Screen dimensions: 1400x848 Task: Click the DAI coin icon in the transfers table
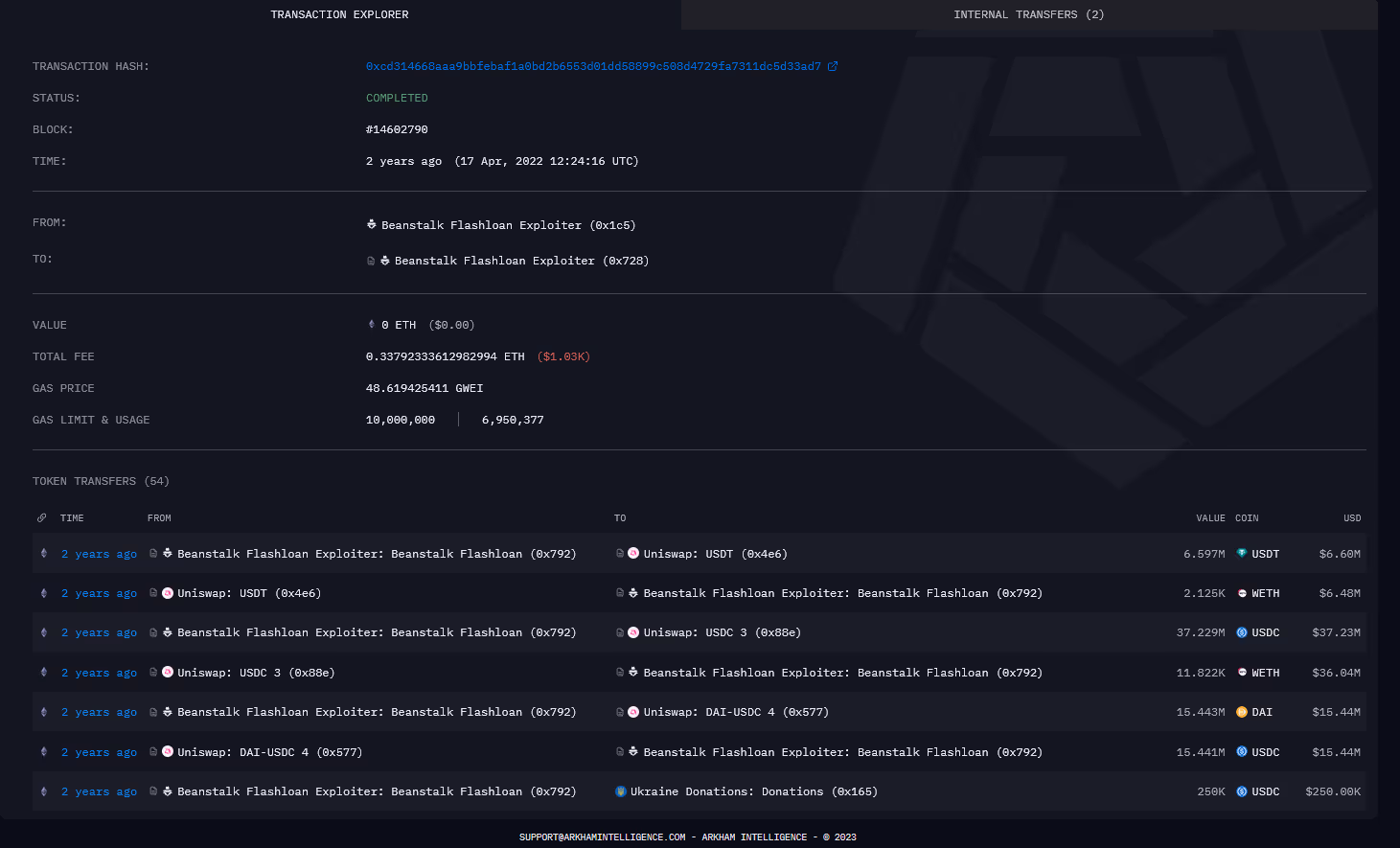(x=1240, y=712)
